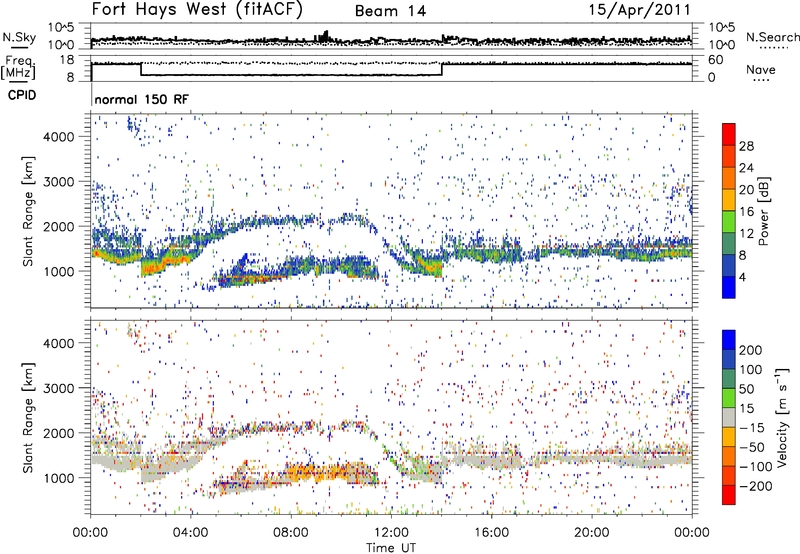800x554 pixels.
Task: Click the '-15' velocity scale value
Action: click(x=752, y=428)
